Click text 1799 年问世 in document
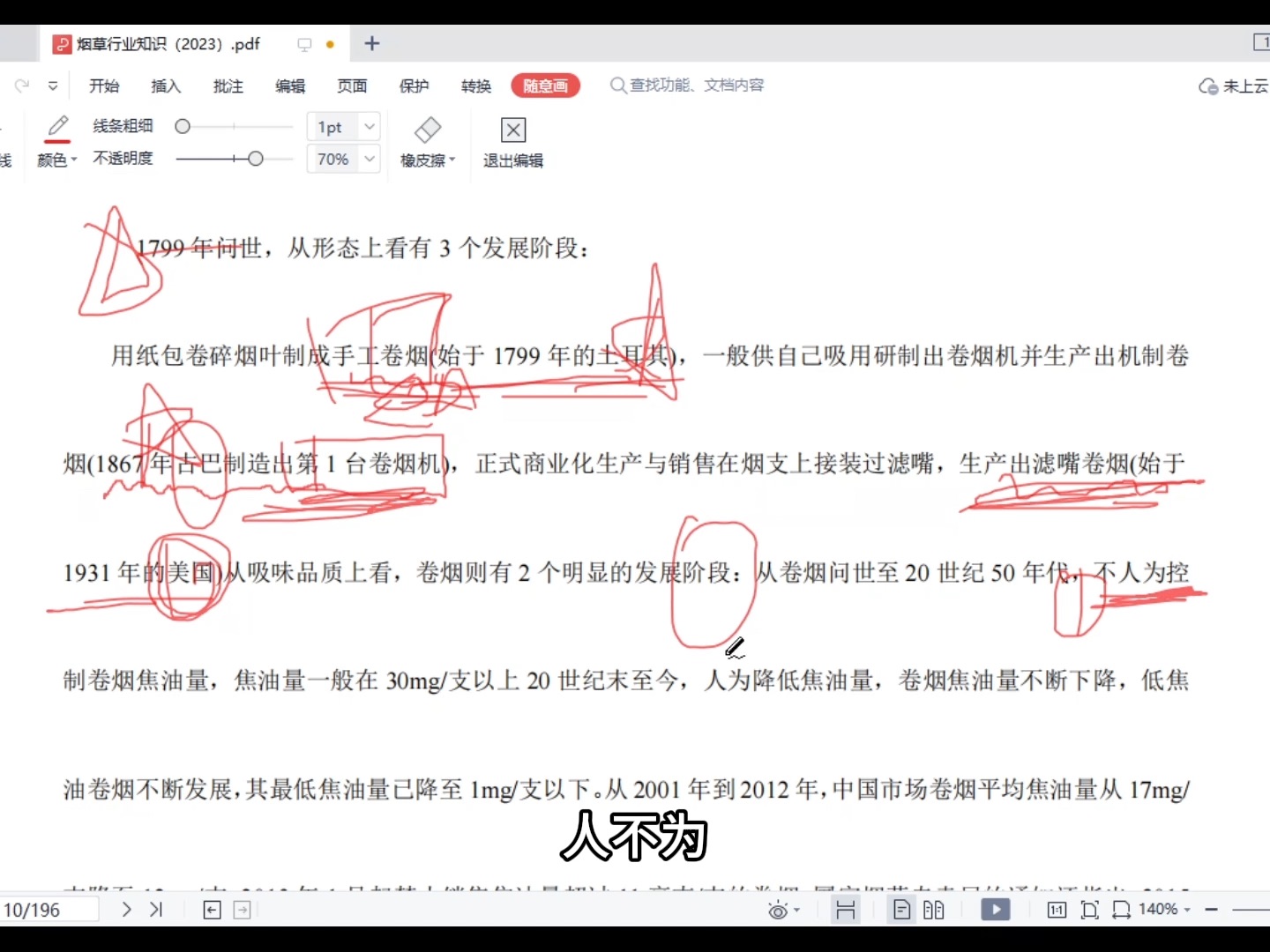Screen dimensions: 1270x952 tap(199, 249)
